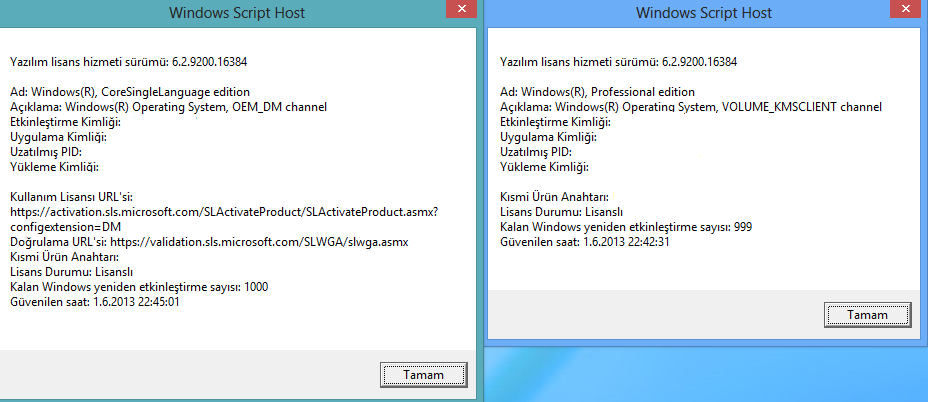This screenshot has height=402, width=928.
Task: Click software license version line in right dialog
Action: tap(618, 62)
